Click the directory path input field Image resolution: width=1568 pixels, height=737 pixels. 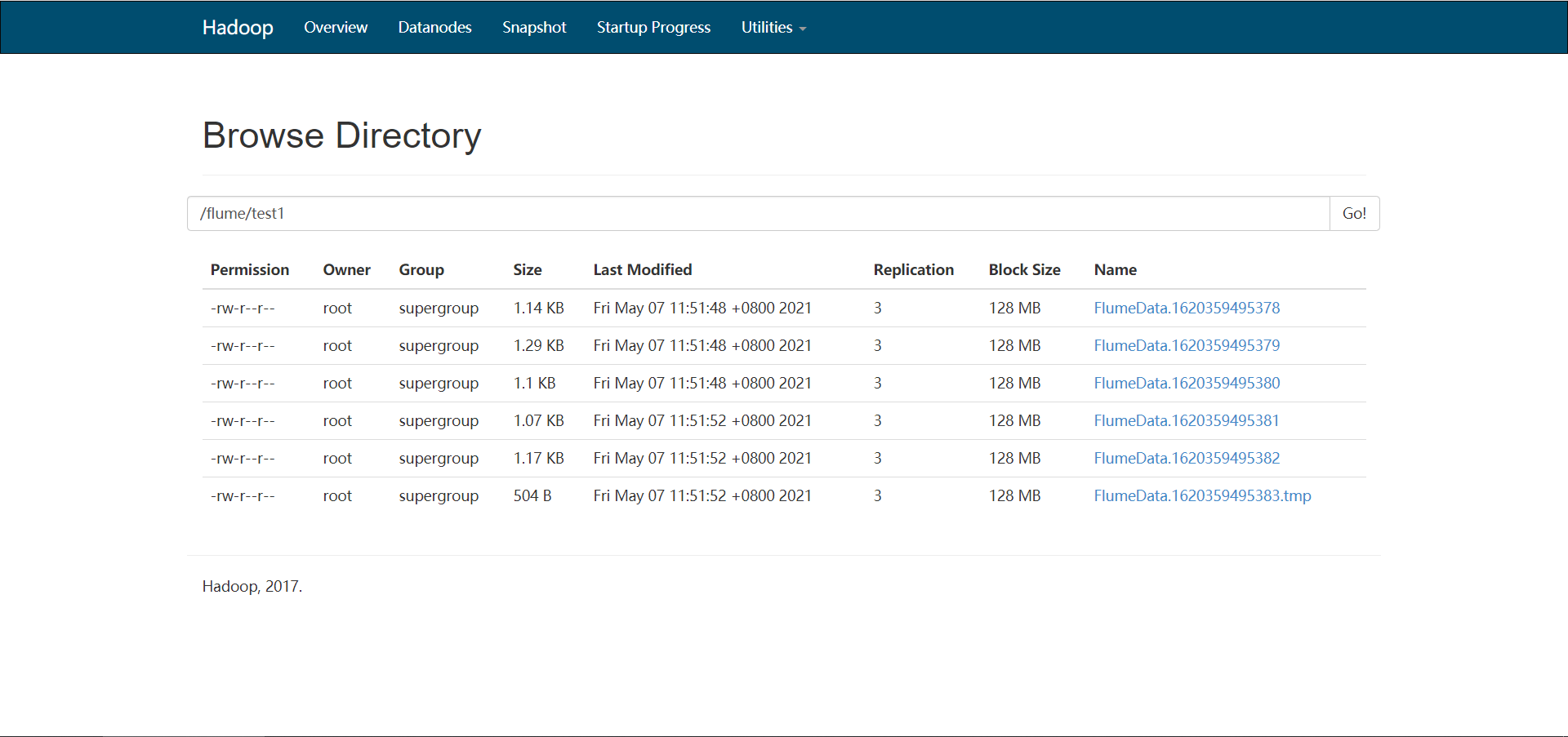(x=759, y=213)
